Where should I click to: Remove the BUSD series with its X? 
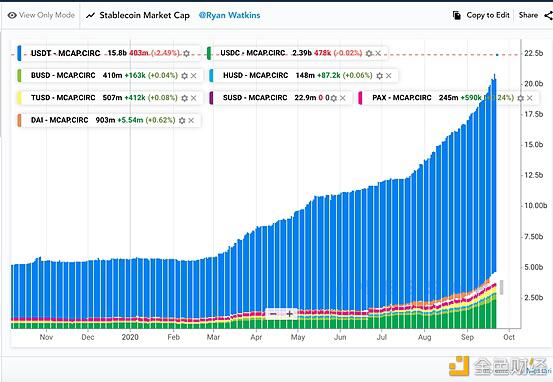click(x=194, y=75)
